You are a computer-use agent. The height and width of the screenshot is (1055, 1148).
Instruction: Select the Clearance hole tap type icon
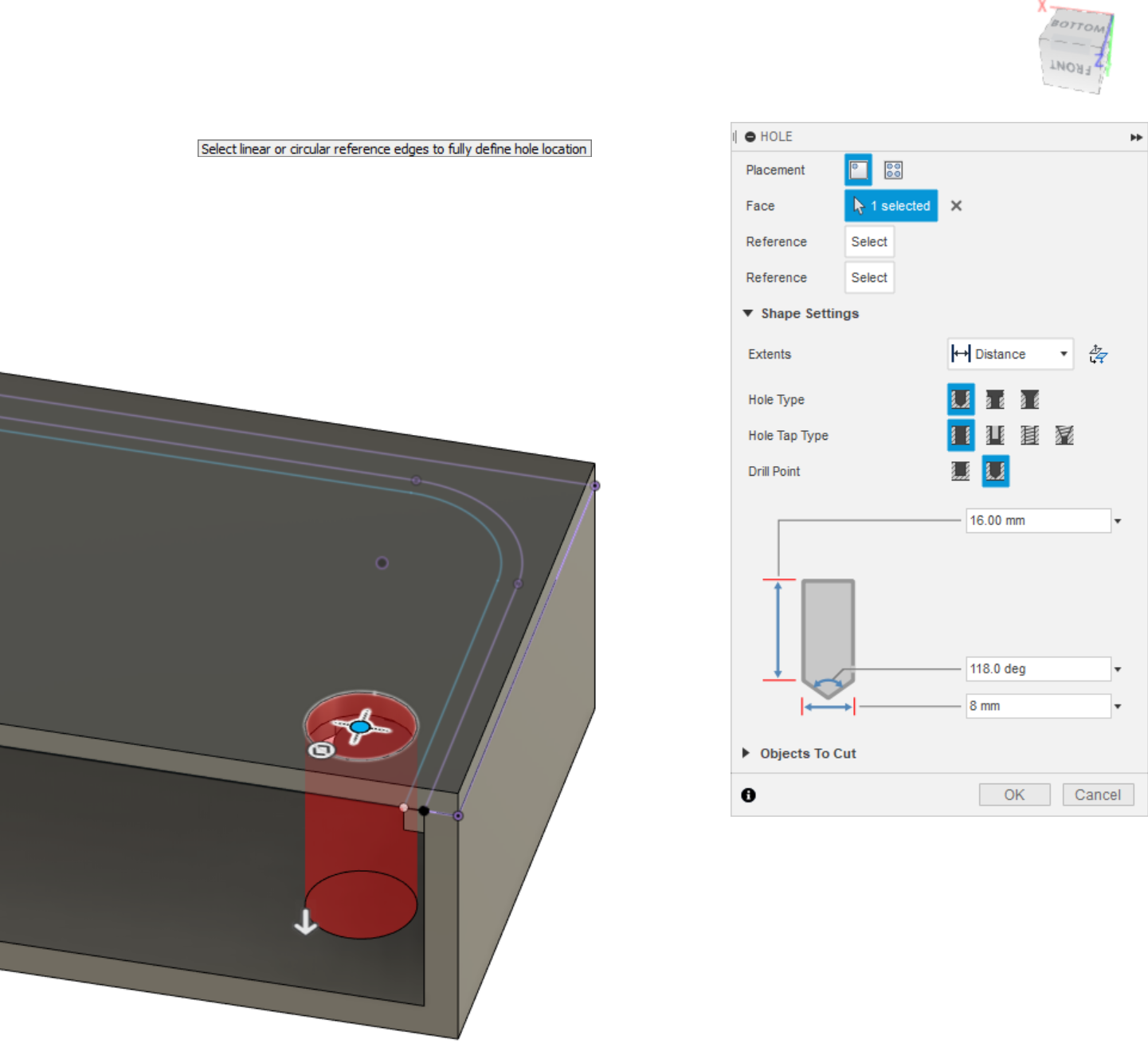point(995,435)
